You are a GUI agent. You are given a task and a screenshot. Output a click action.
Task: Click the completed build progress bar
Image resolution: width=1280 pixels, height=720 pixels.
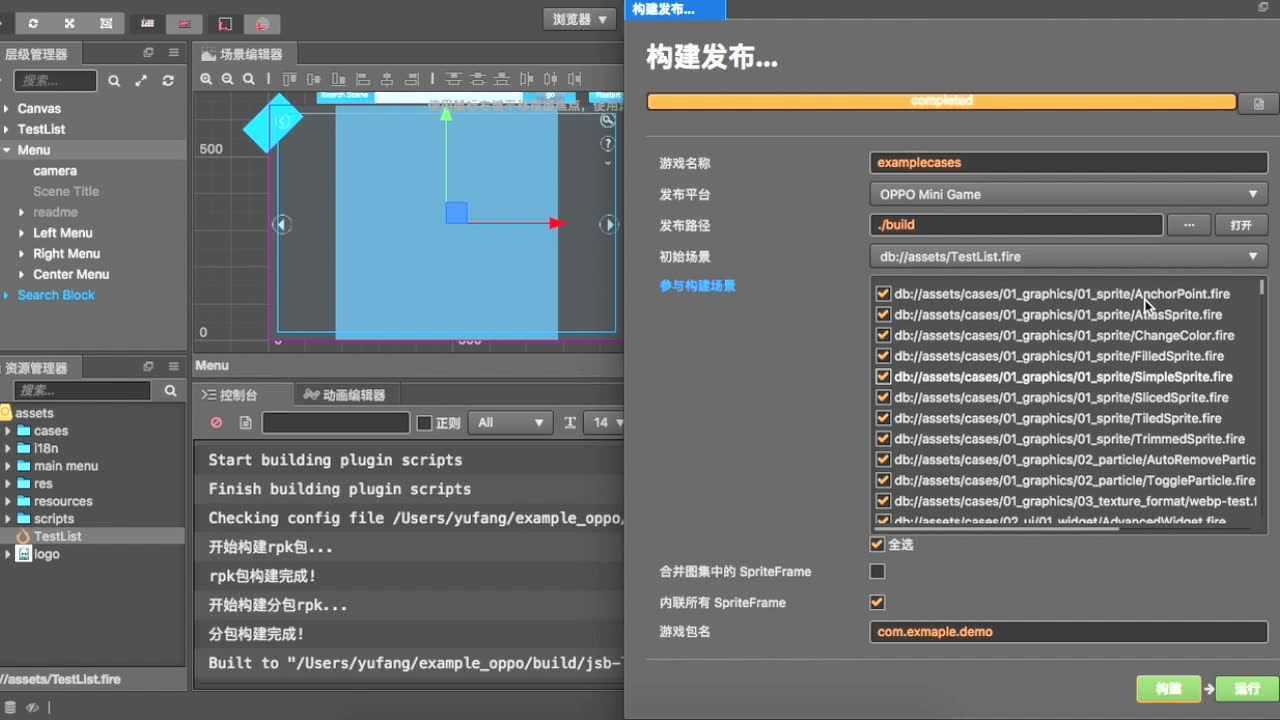click(941, 101)
